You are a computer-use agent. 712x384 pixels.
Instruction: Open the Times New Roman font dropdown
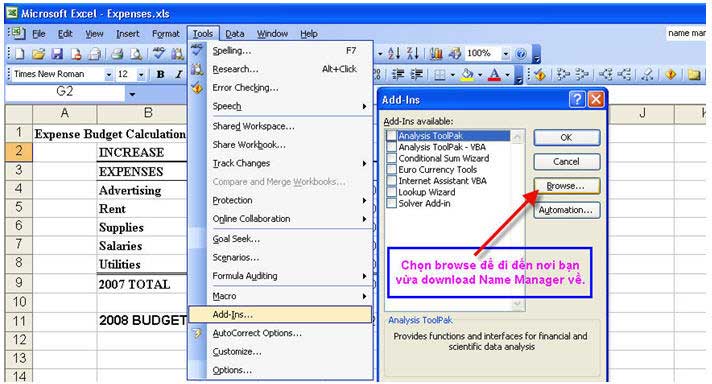(109, 74)
